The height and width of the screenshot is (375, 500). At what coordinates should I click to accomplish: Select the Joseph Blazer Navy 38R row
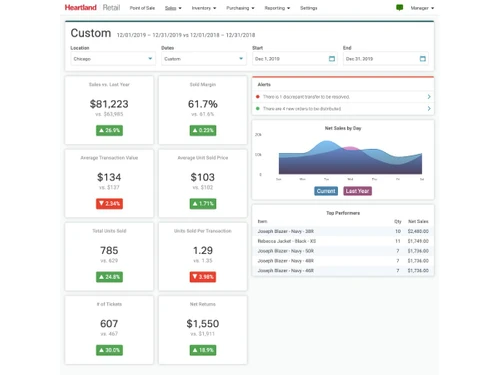pos(343,231)
